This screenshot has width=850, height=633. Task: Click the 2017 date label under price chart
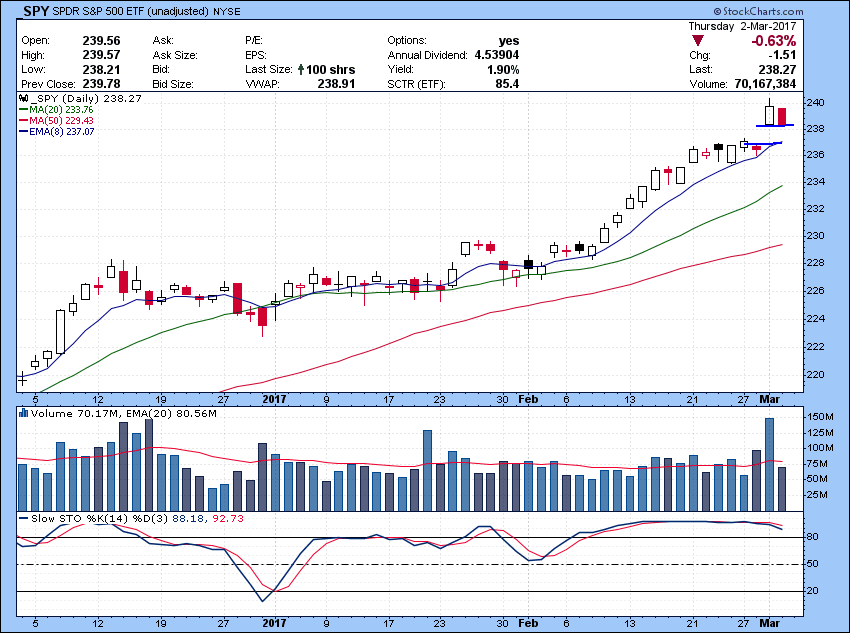click(x=274, y=399)
